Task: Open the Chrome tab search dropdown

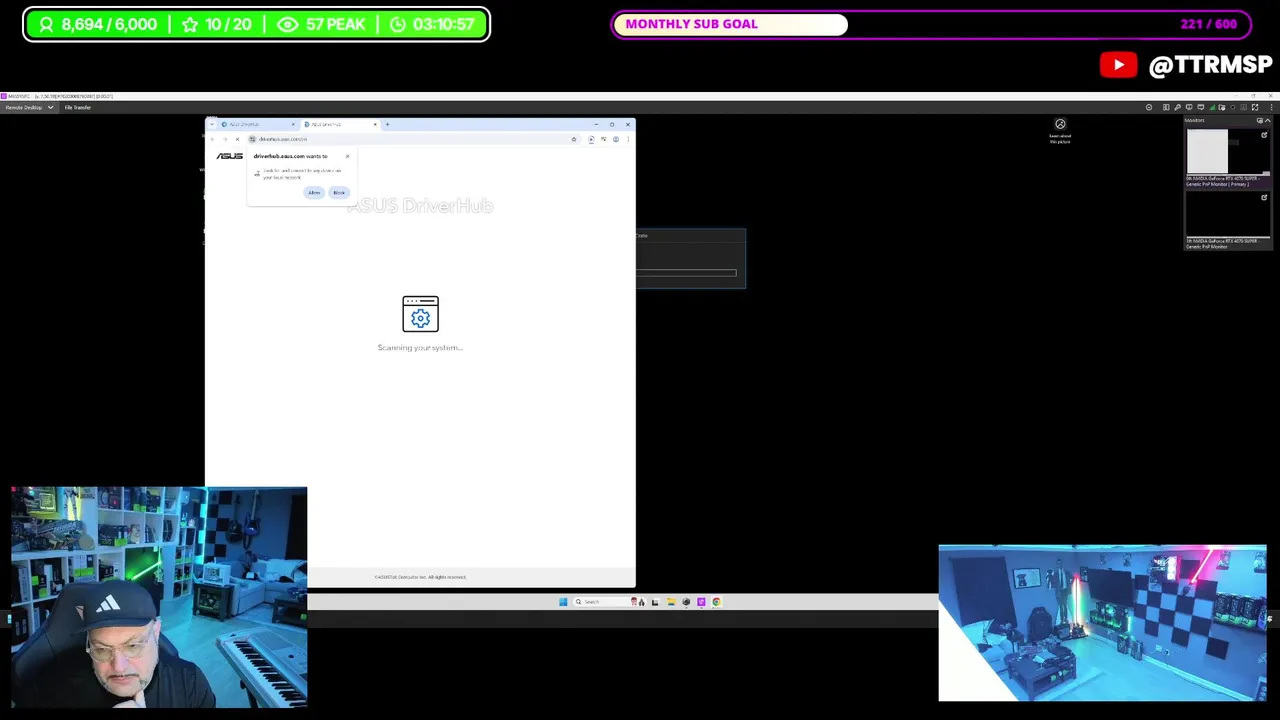Action: pos(212,124)
